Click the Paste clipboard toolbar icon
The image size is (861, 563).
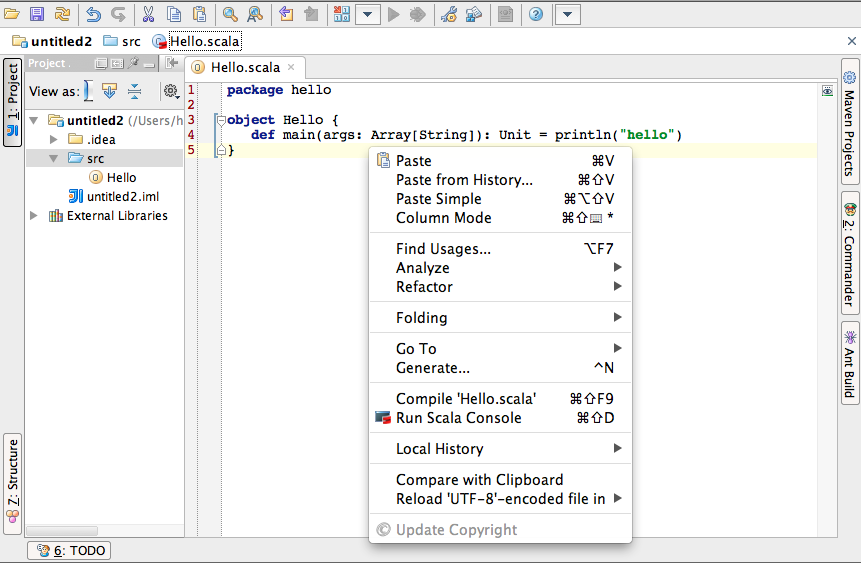200,14
